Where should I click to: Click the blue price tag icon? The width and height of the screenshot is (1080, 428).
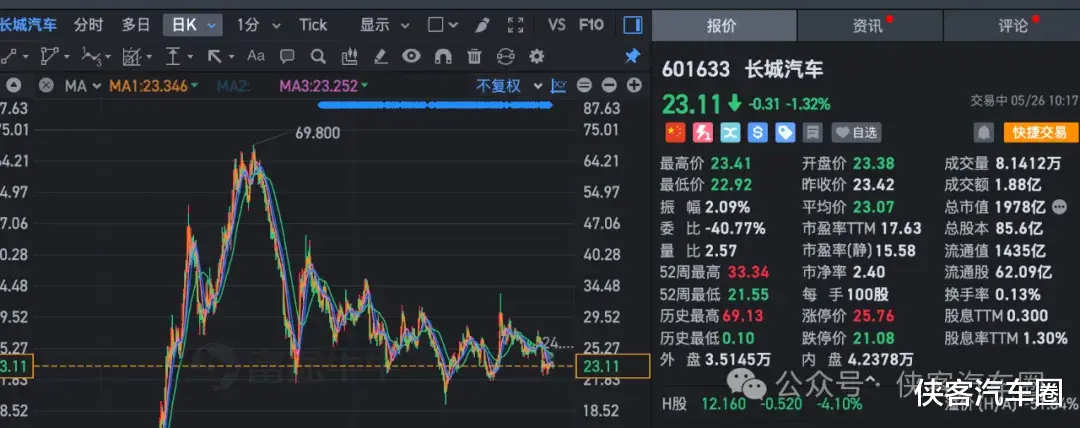(x=785, y=132)
